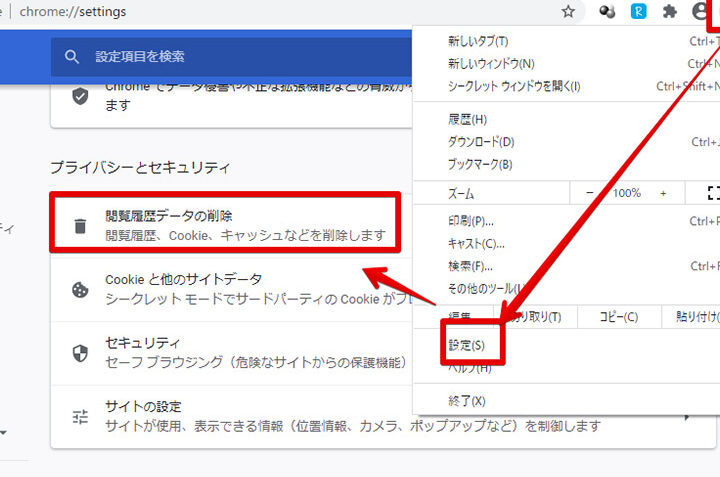This screenshot has height=477, width=720.
Task: Open the Extensions puzzle piece icon
Action: tap(670, 12)
